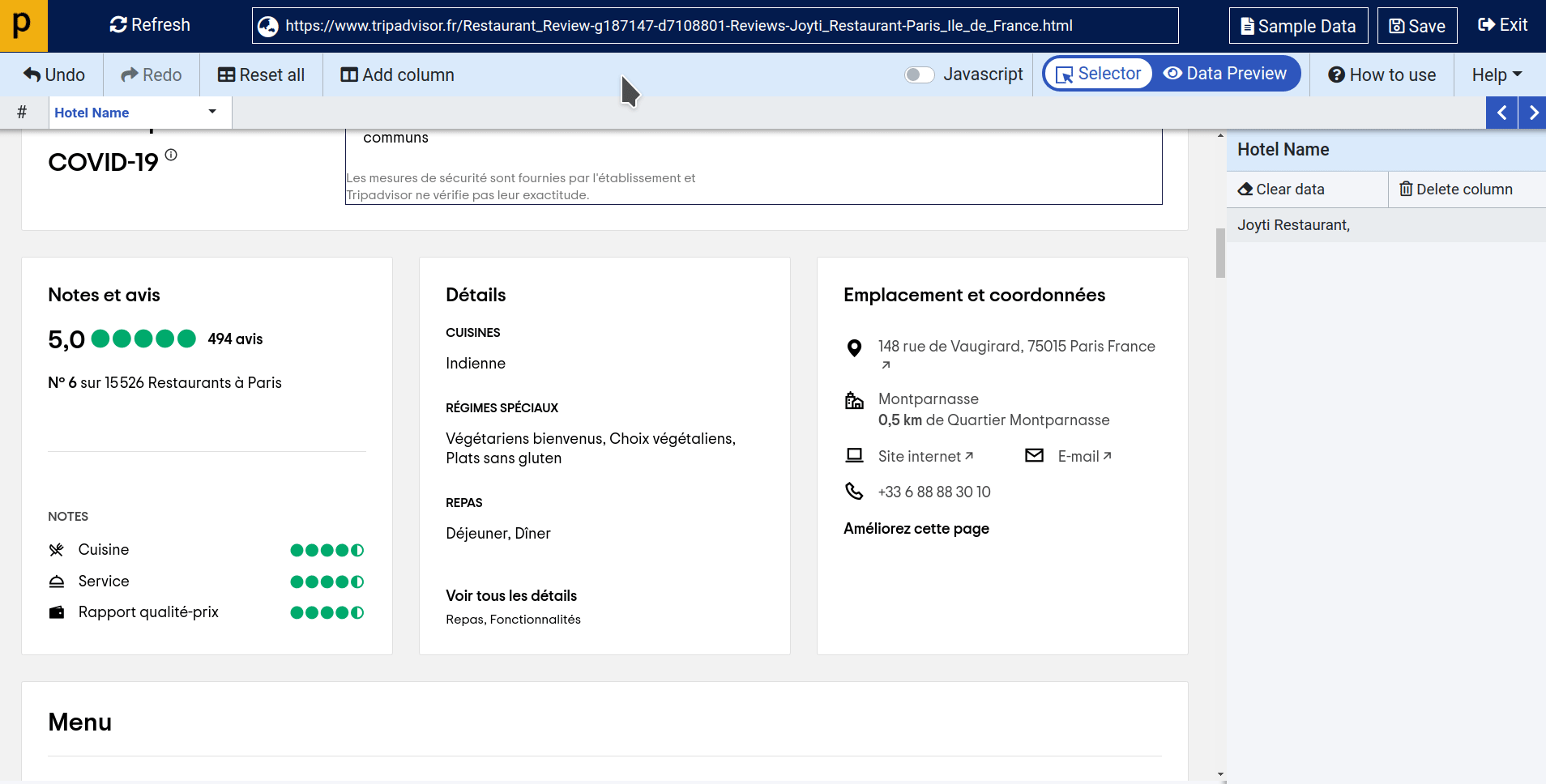Click the Rapport qualité-prix wallet icon

pyautogui.click(x=56, y=612)
